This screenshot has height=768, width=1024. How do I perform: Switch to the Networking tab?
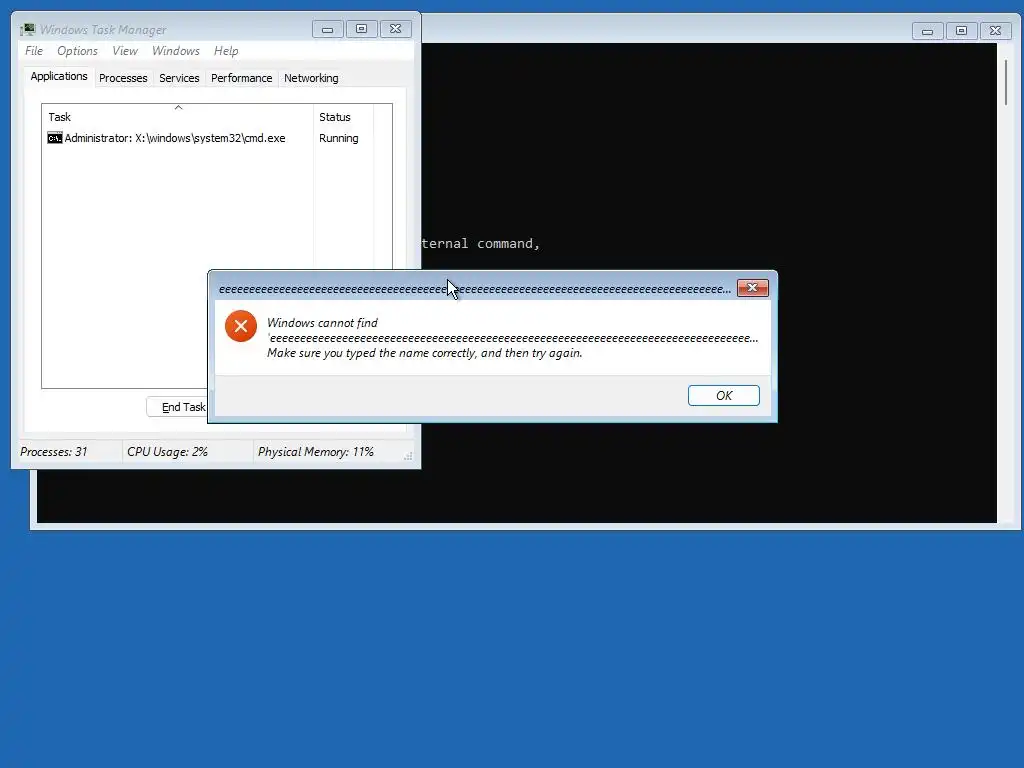click(x=311, y=78)
